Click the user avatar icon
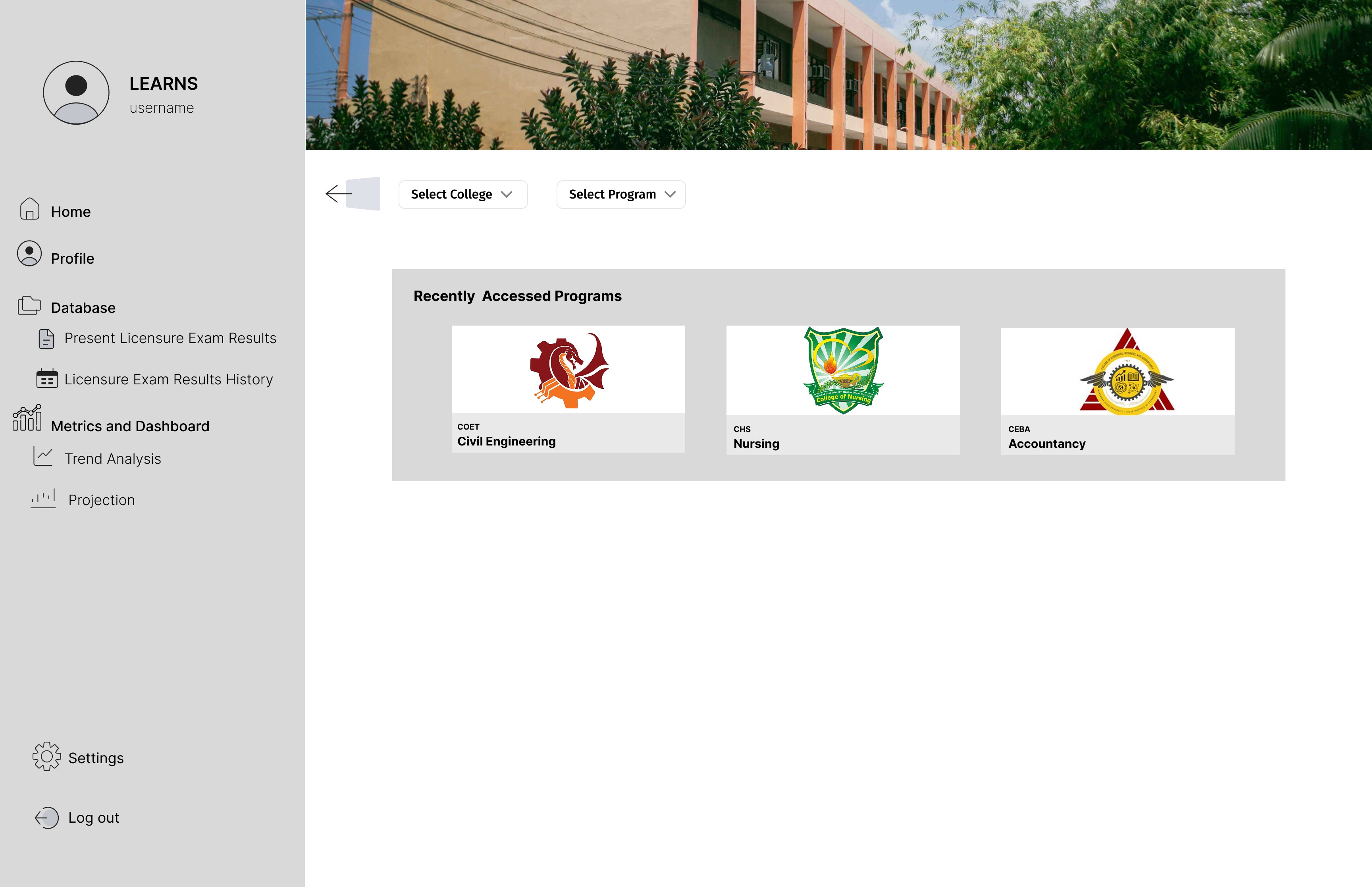 click(76, 93)
